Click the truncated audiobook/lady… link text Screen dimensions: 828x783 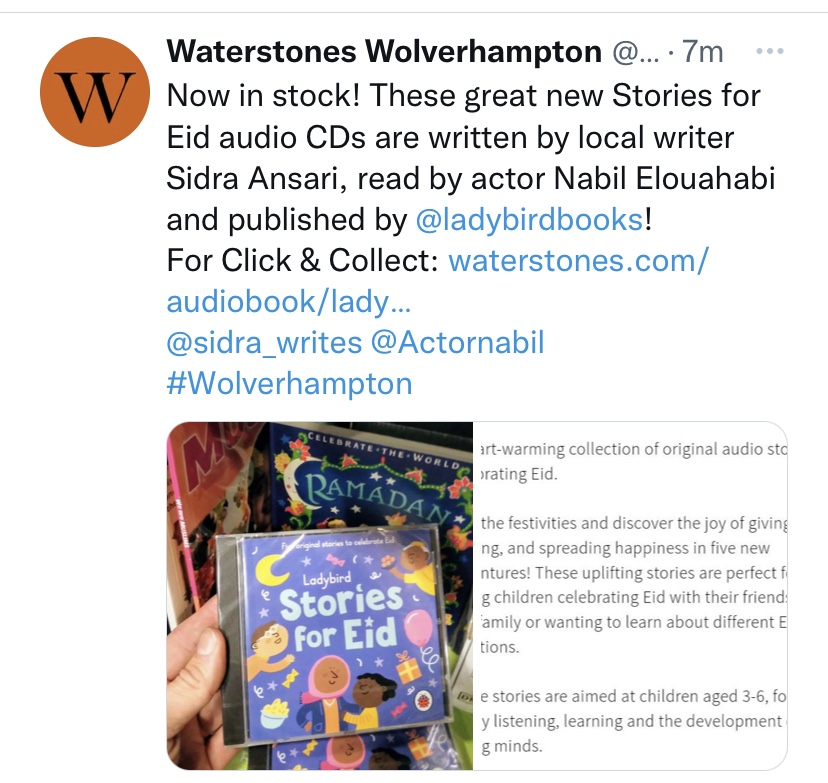click(x=288, y=302)
